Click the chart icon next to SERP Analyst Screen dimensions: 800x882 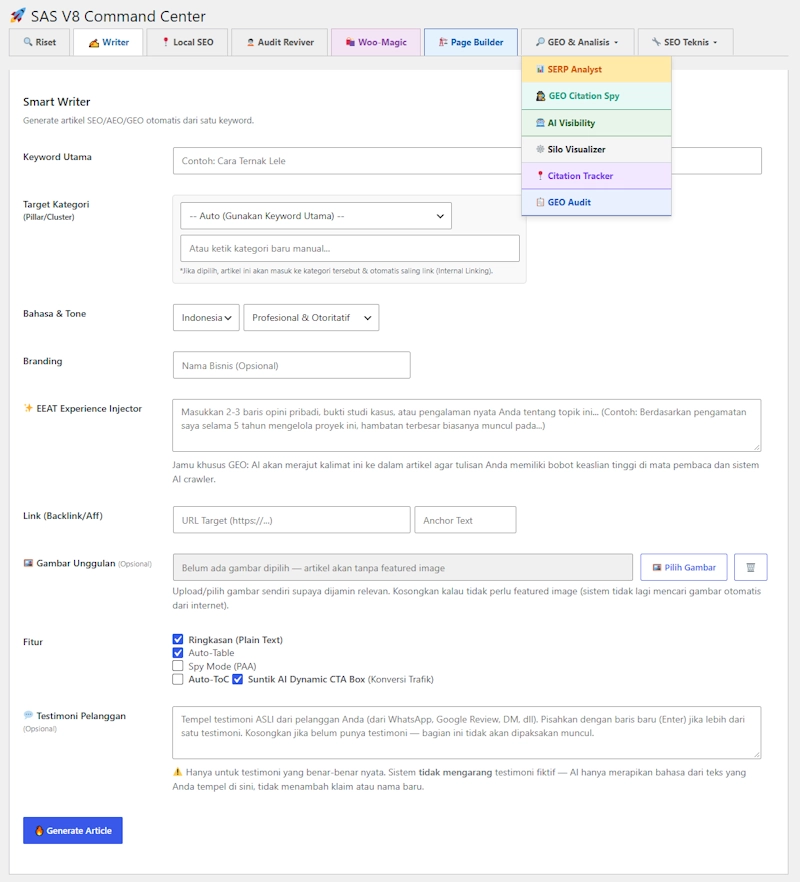(540, 69)
